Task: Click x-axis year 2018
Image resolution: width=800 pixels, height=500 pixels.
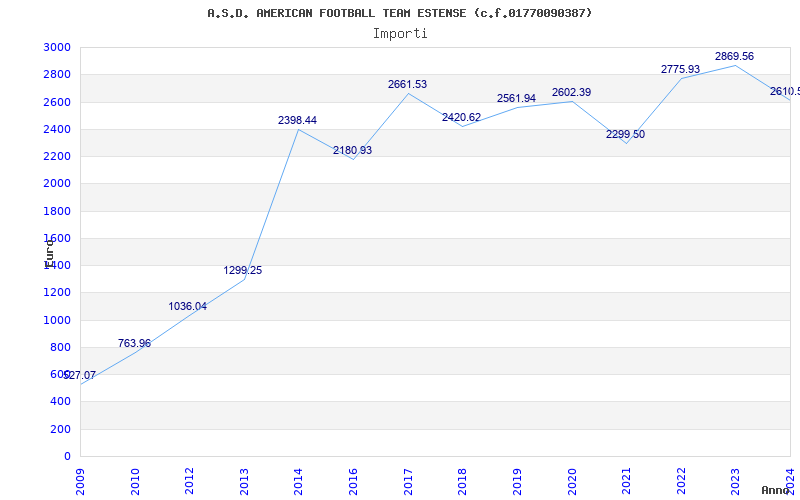Action: tap(462, 481)
